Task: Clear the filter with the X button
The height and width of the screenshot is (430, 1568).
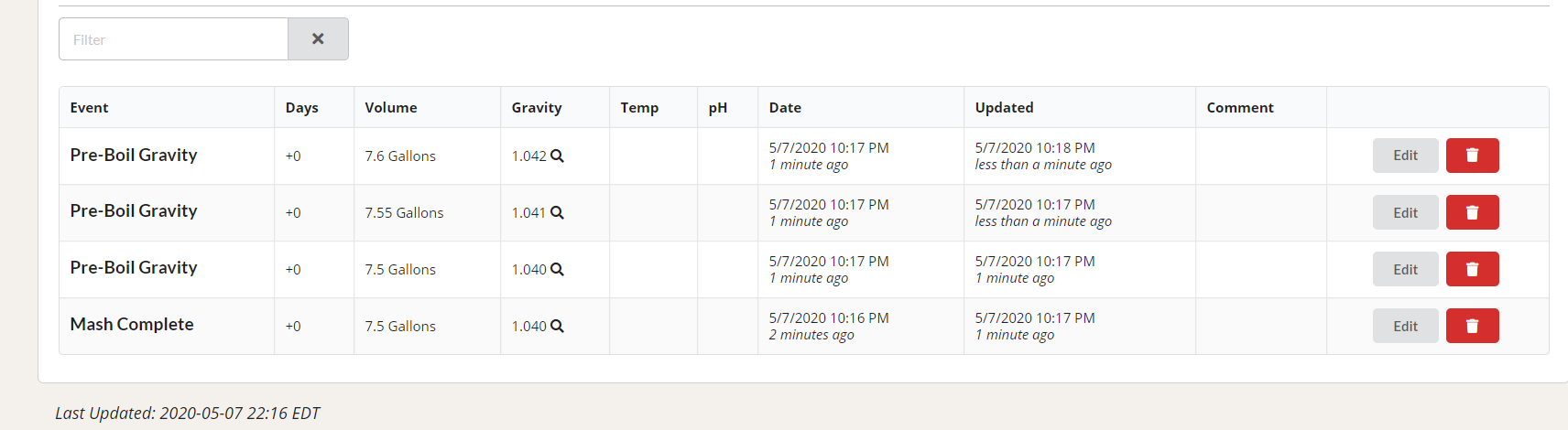Action: pos(318,39)
